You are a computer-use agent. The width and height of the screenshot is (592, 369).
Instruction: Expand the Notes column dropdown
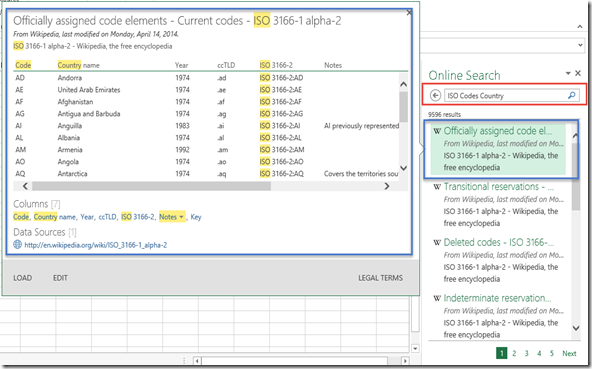tap(181, 217)
